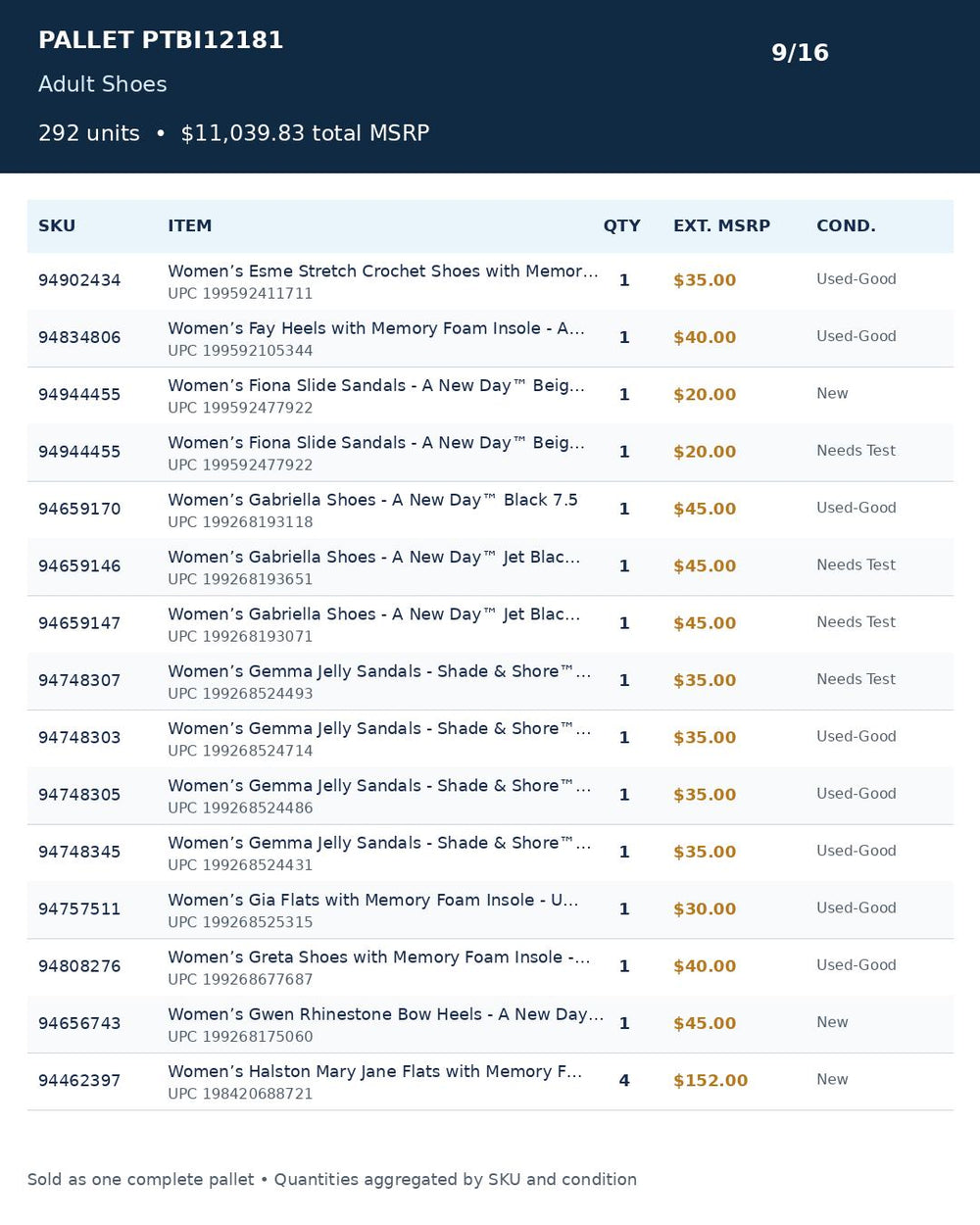Click the Adult Shoes category subtitle
The image size is (980, 1225).
[103, 84]
